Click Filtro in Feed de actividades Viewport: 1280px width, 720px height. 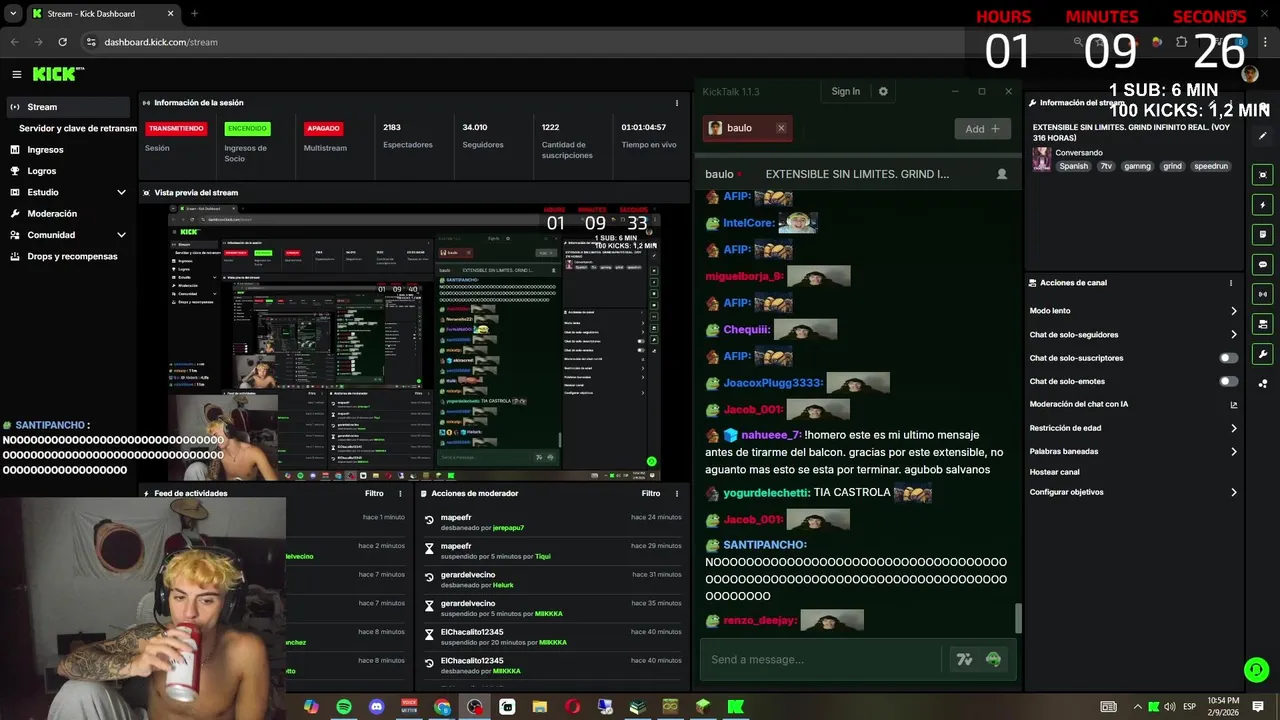coord(374,493)
